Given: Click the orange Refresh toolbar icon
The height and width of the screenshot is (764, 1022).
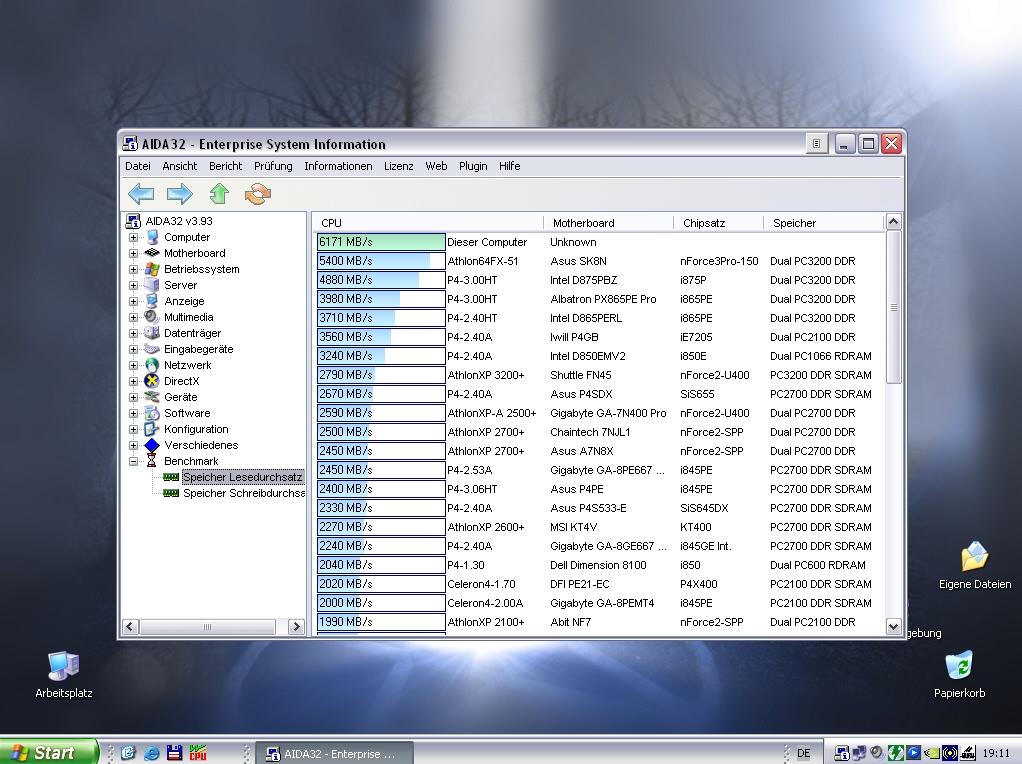Looking at the screenshot, I should click(258, 194).
